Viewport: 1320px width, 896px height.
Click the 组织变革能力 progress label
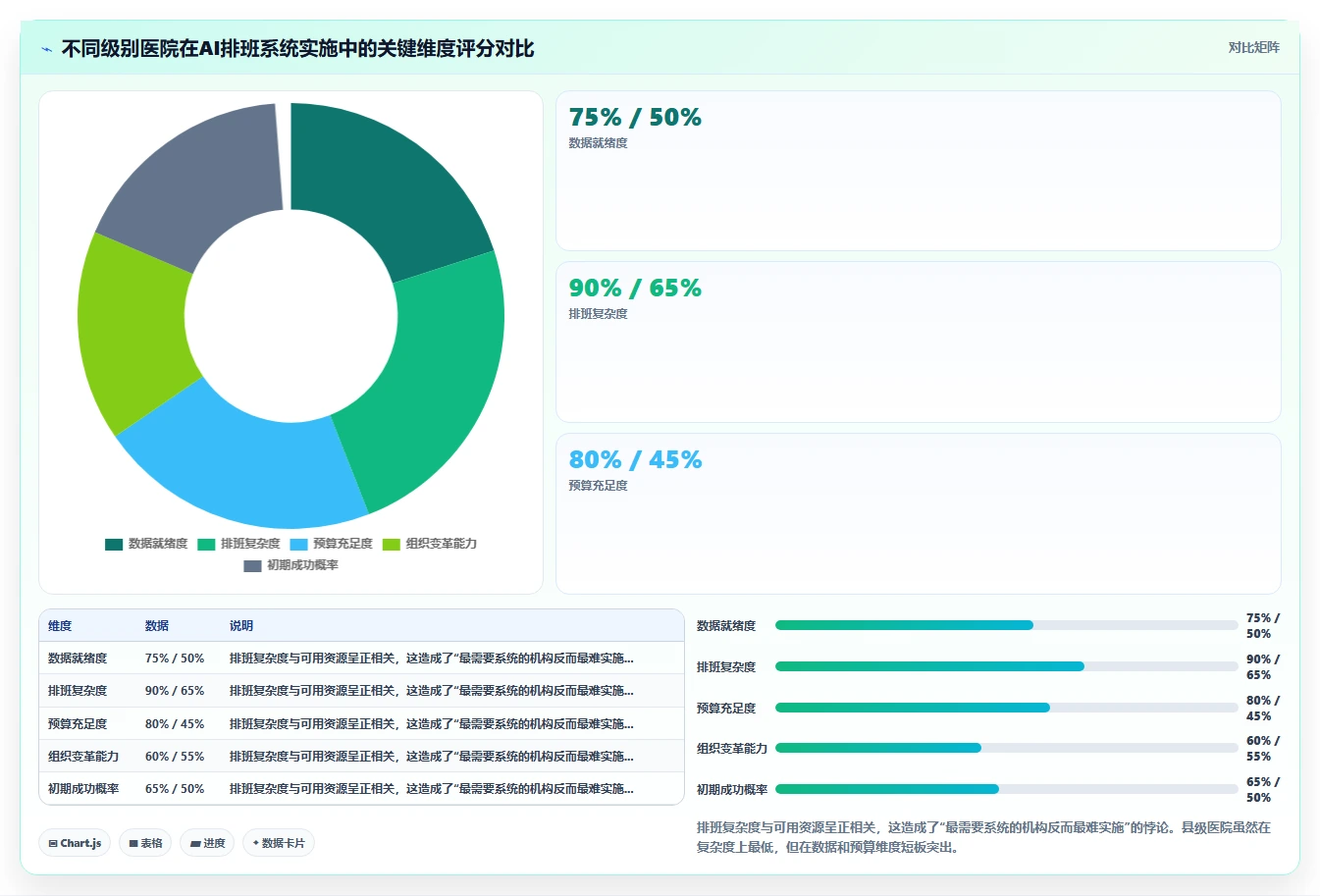[732, 749]
